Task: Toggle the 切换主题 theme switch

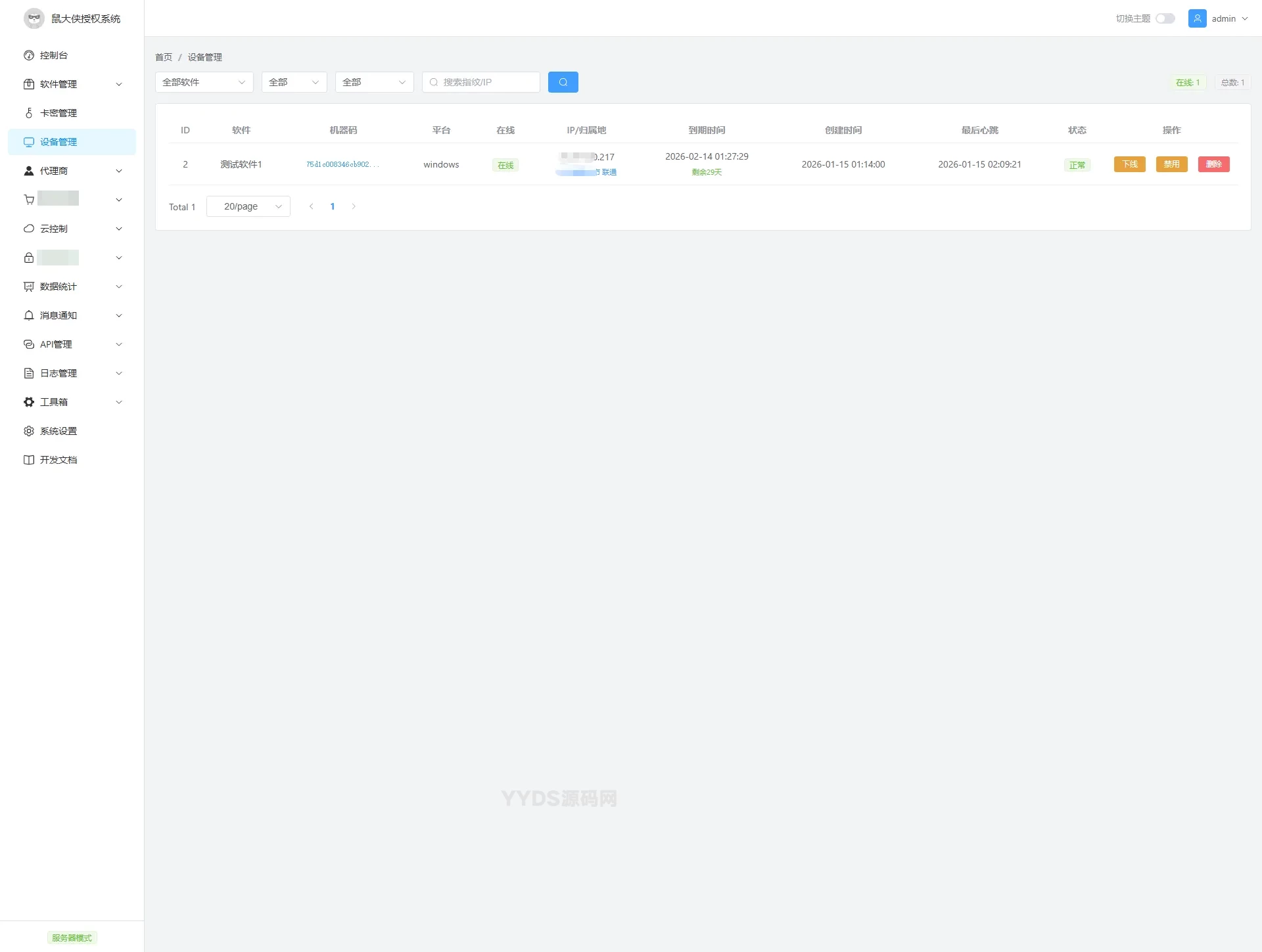Action: pos(1165,18)
